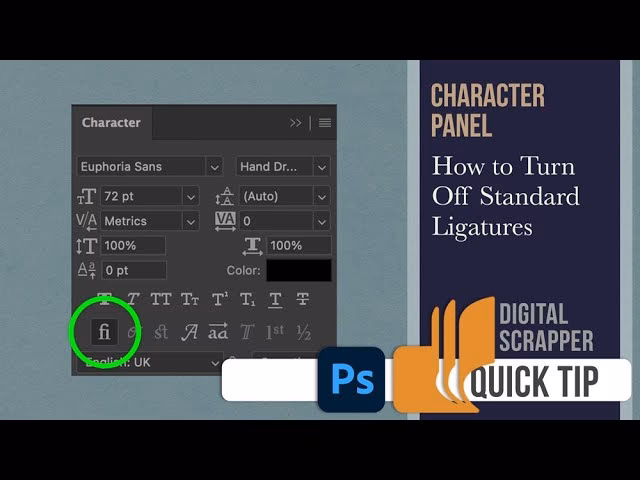640x480 pixels.
Task: Select the Character panel tab
Action: click(111, 122)
